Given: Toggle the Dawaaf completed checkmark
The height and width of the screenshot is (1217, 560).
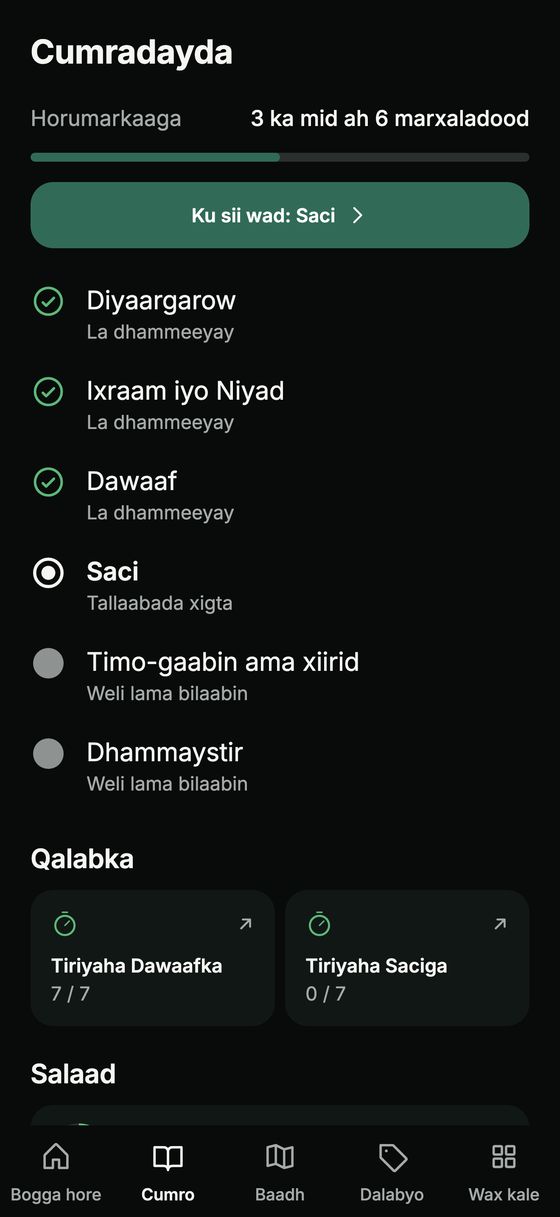Looking at the screenshot, I should coord(48,482).
